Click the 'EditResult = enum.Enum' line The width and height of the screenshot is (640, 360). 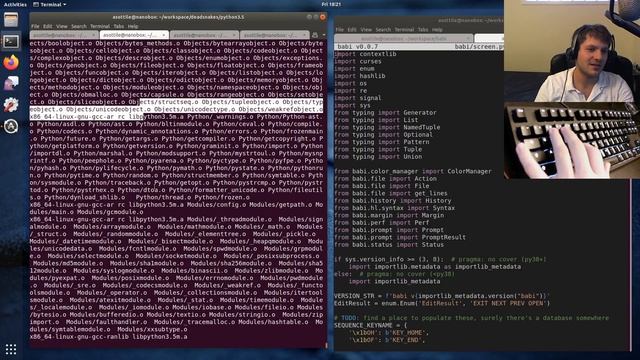tap(442, 303)
